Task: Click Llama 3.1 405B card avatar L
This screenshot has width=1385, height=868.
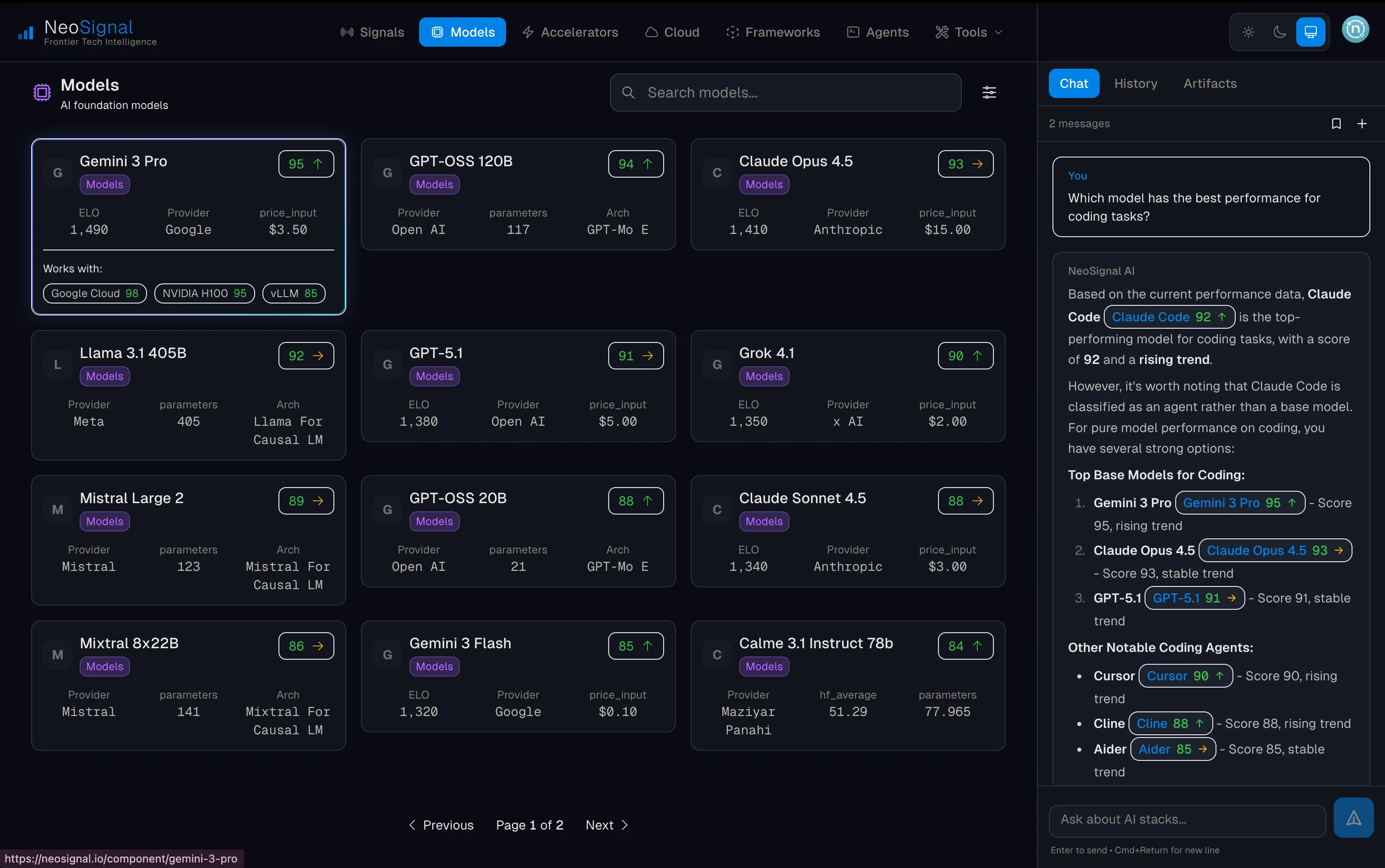Action: [x=57, y=364]
